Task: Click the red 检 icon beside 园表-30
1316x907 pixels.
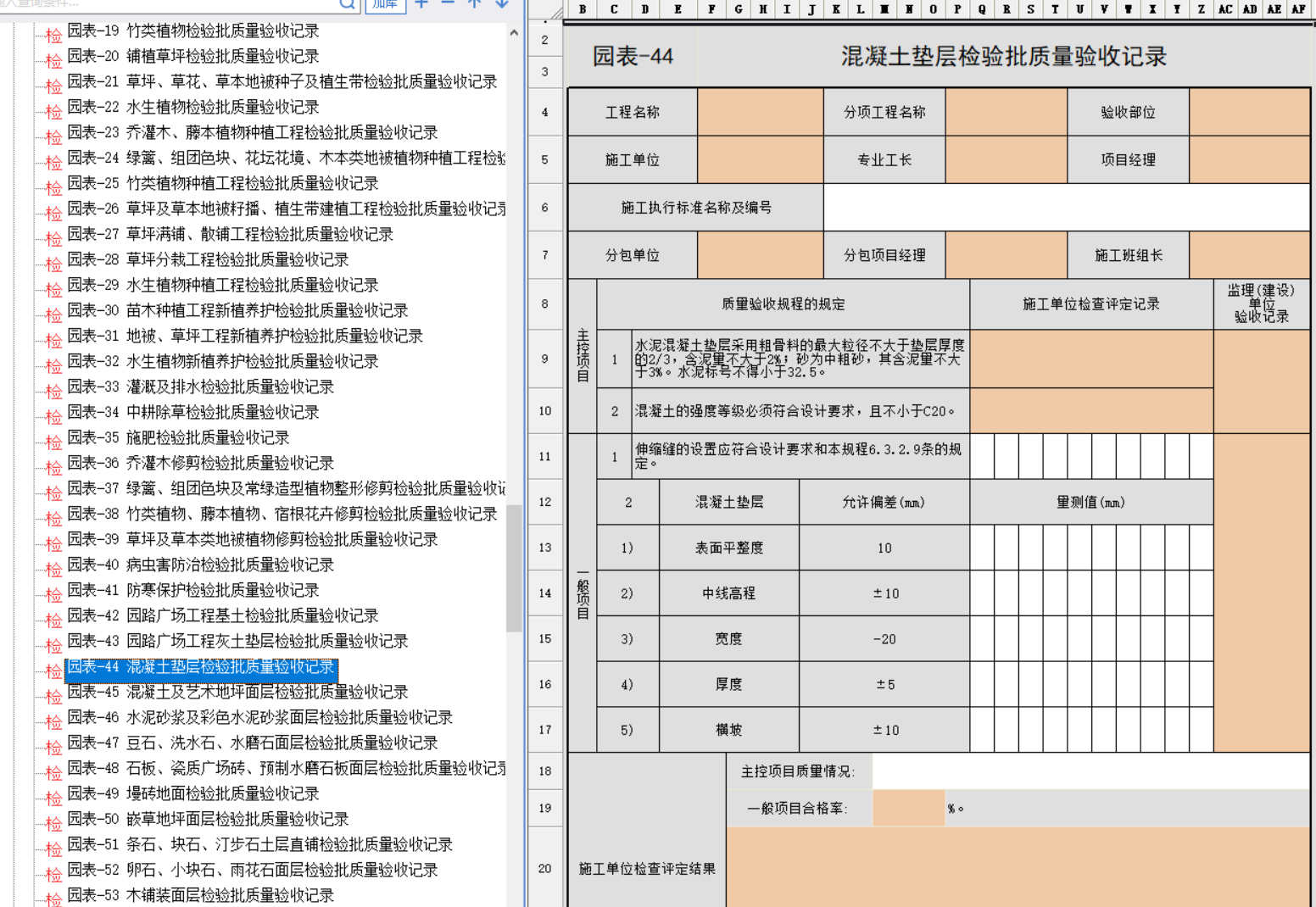Action: tap(53, 314)
